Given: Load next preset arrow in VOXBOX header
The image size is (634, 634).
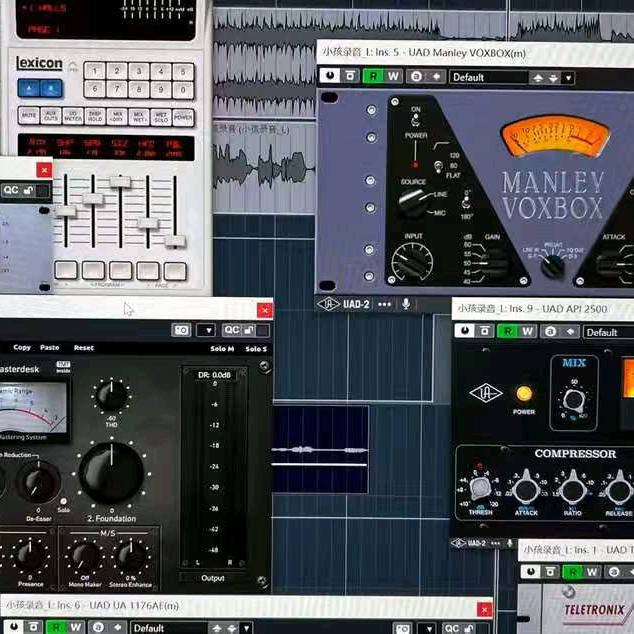Looking at the screenshot, I should (x=553, y=78).
